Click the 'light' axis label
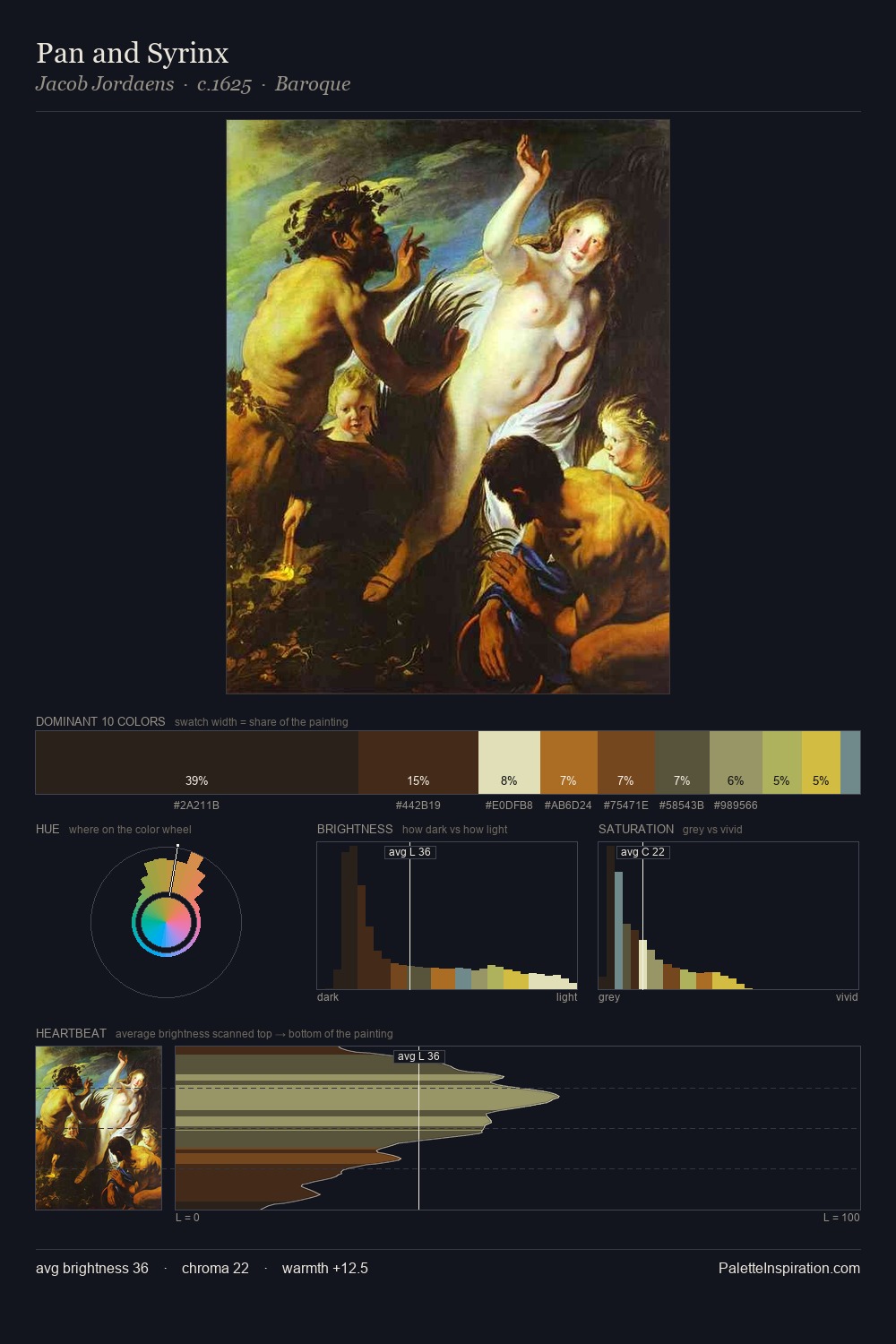 (566, 997)
